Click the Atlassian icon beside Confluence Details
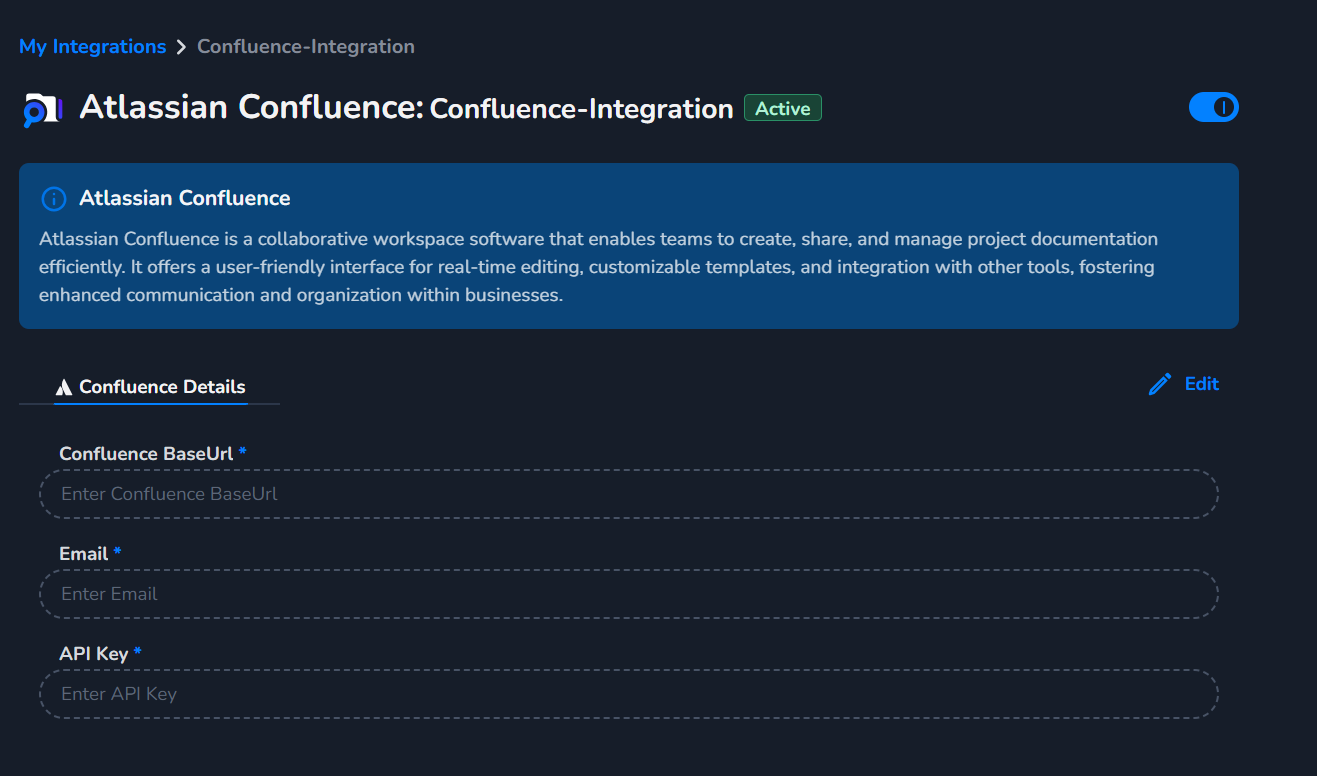Viewport: 1317px width, 776px height. [64, 387]
